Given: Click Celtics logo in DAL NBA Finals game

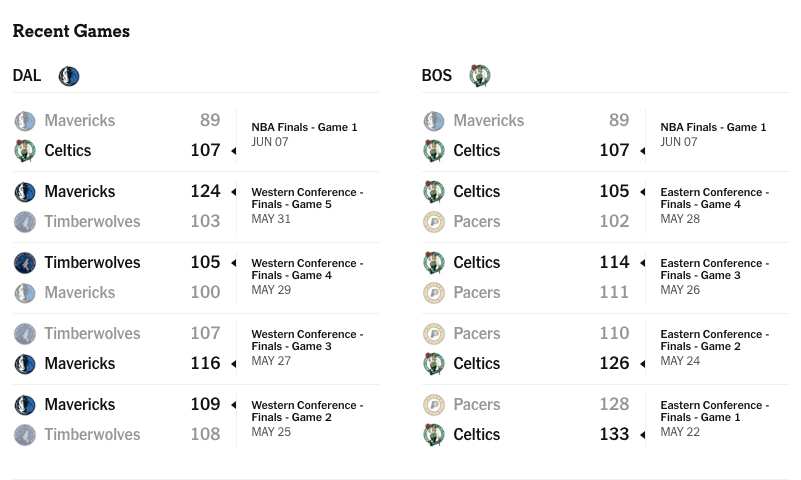Looking at the screenshot, I should [x=25, y=151].
